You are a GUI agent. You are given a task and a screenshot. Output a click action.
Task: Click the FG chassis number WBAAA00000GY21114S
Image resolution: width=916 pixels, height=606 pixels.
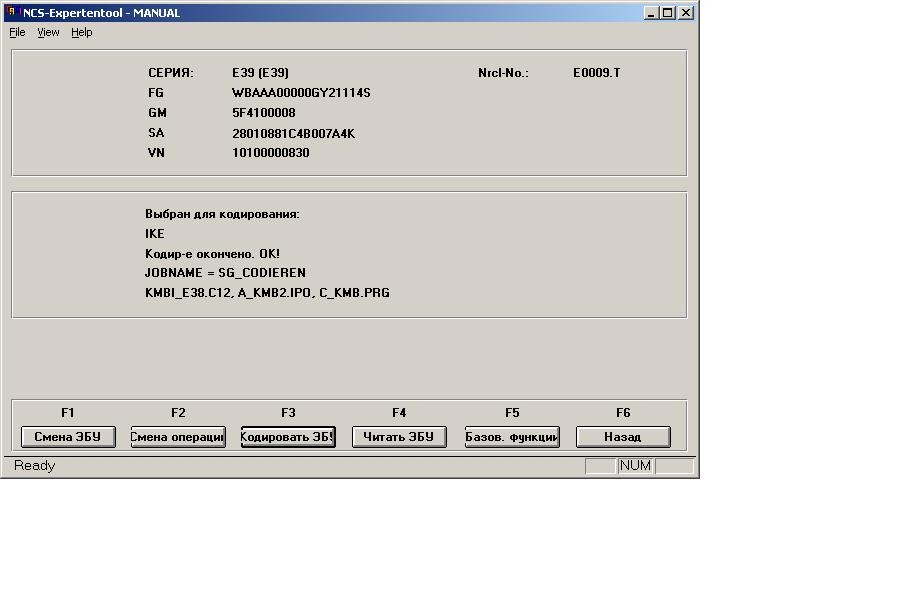coord(301,93)
